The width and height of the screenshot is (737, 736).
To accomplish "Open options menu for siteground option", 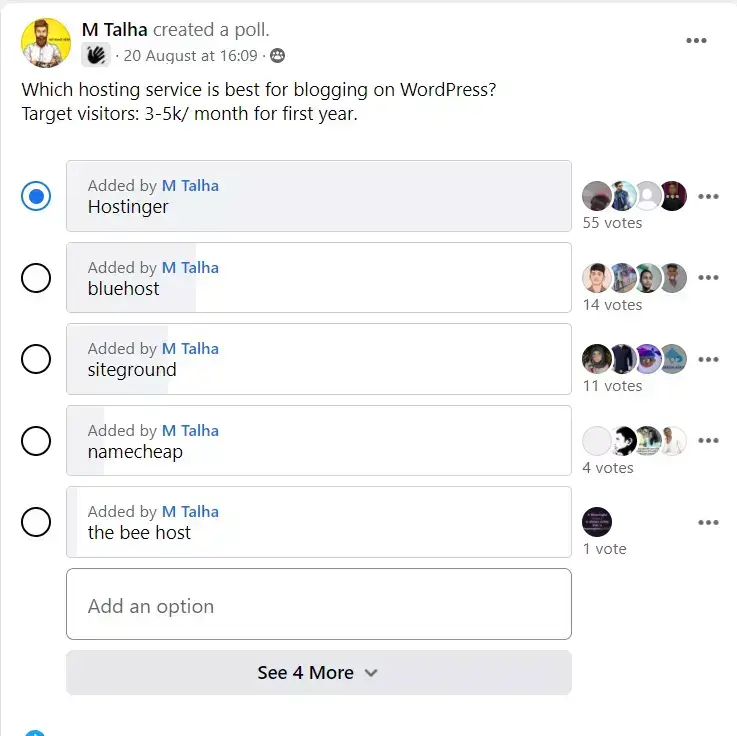I will [708, 359].
